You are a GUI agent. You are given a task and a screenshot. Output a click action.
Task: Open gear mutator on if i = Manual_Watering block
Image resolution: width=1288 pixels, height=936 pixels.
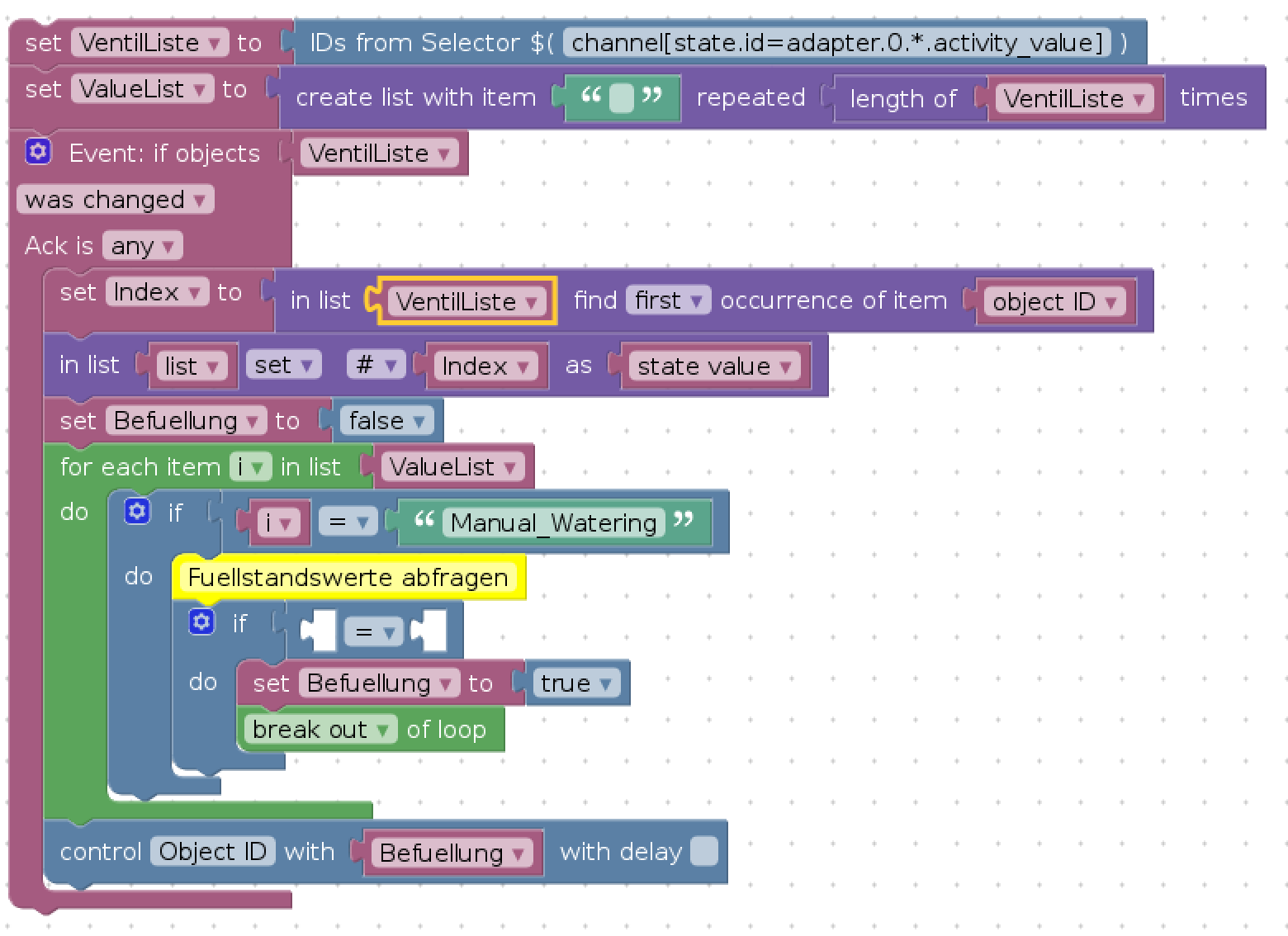tap(137, 512)
